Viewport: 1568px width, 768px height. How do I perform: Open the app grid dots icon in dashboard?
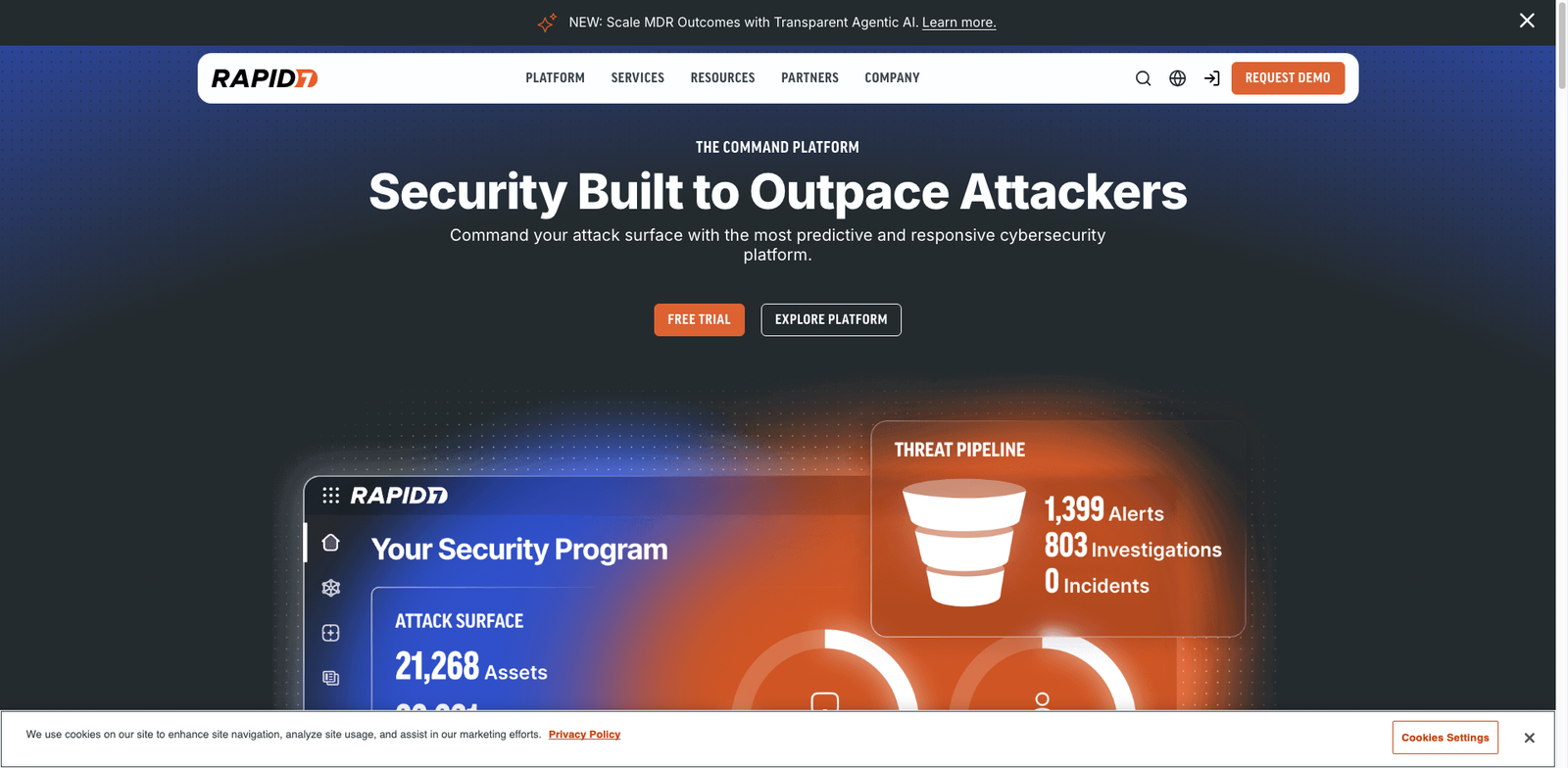click(x=331, y=496)
